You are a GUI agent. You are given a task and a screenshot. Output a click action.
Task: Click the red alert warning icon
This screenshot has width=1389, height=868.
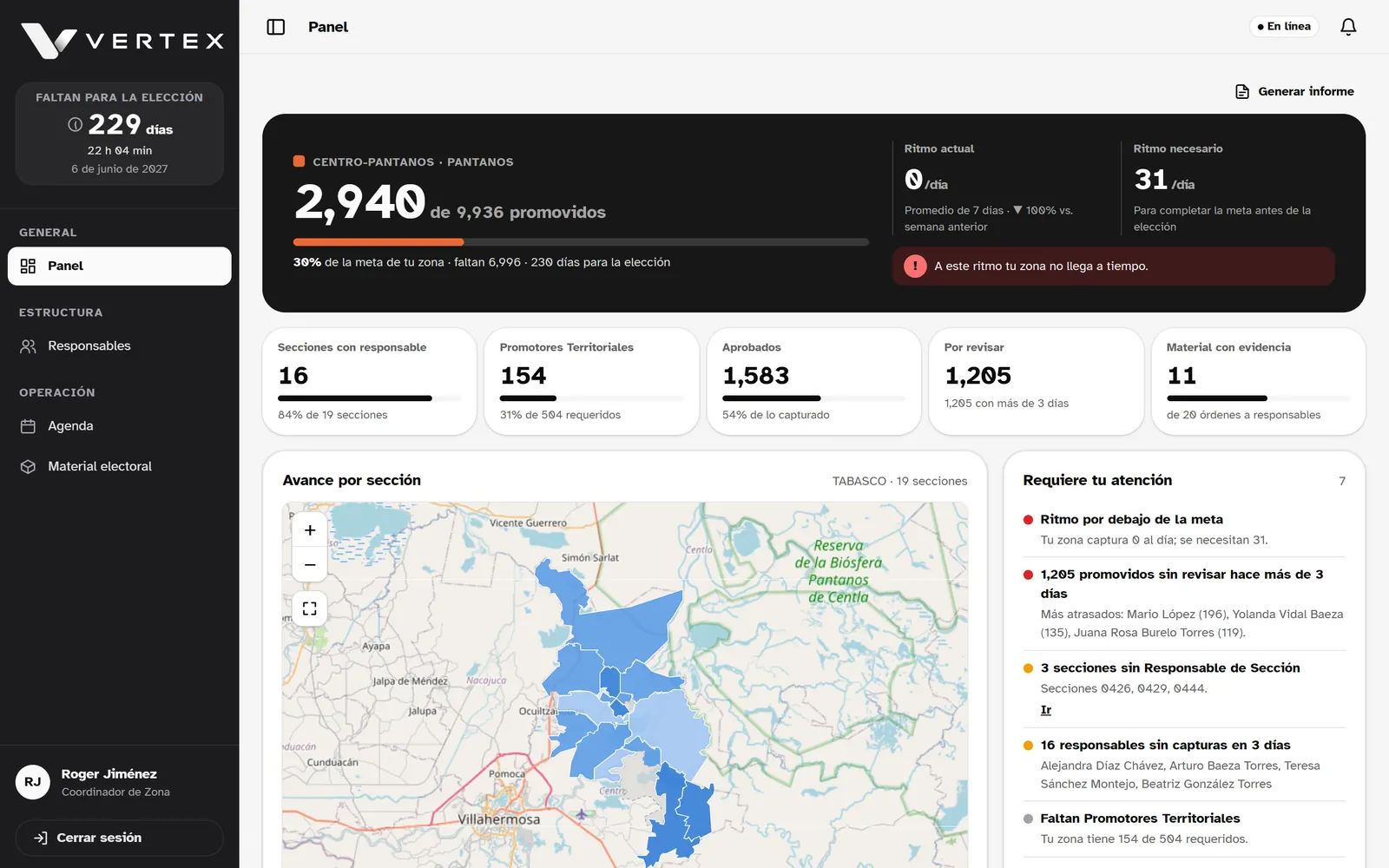(915, 266)
